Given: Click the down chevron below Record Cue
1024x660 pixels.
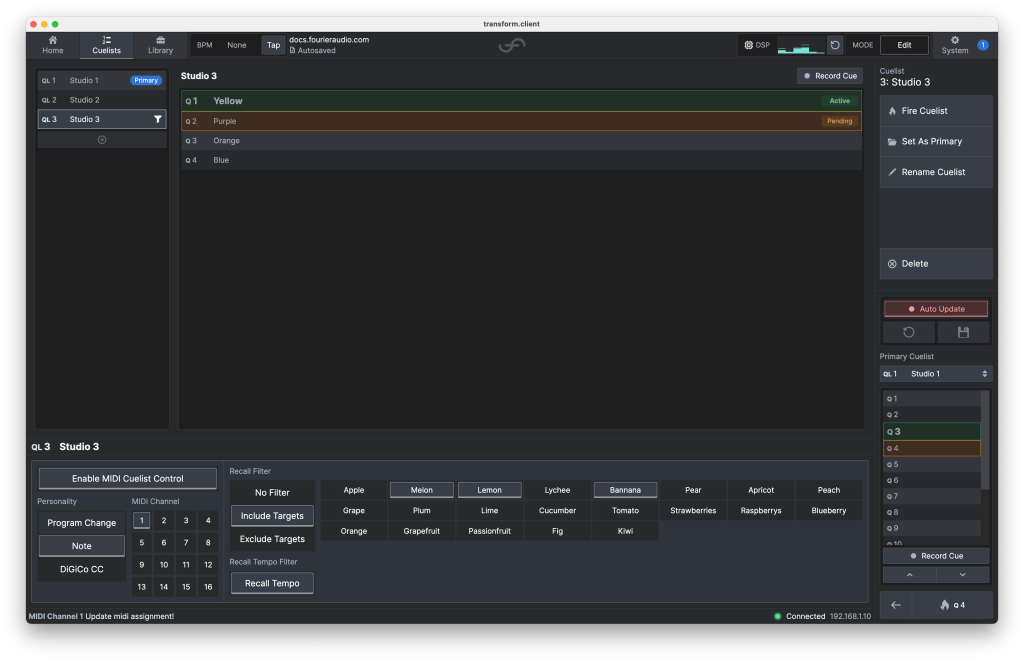Looking at the screenshot, I should click(963, 575).
